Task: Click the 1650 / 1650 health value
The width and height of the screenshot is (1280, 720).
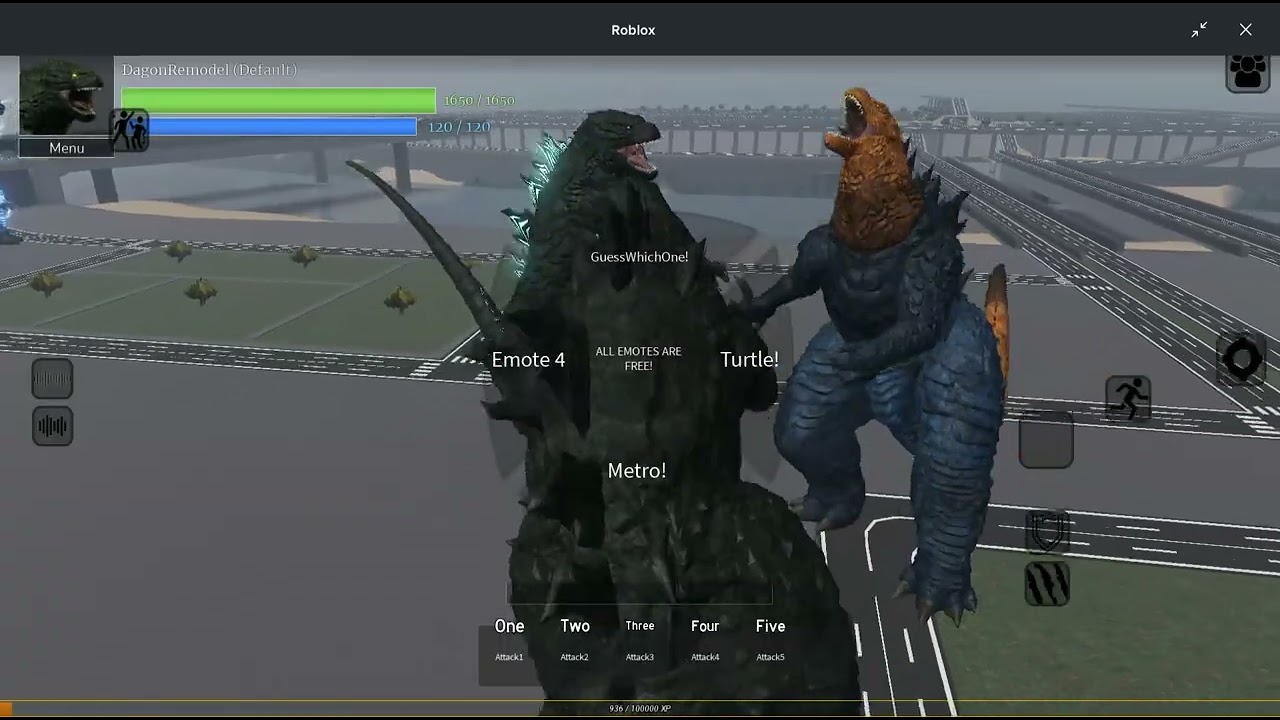Action: click(x=479, y=101)
